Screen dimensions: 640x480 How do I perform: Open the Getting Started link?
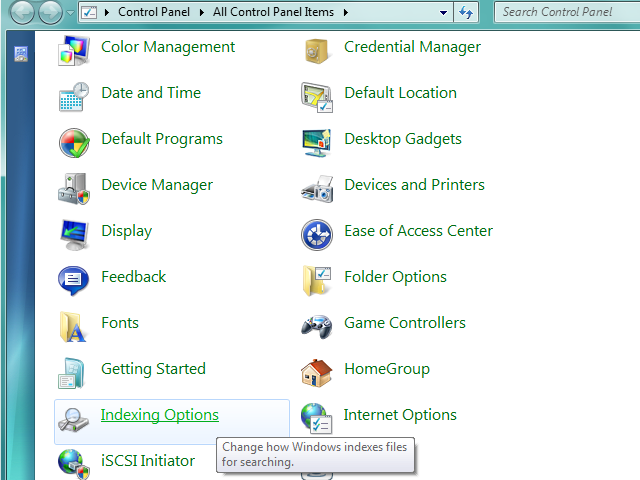(x=153, y=369)
